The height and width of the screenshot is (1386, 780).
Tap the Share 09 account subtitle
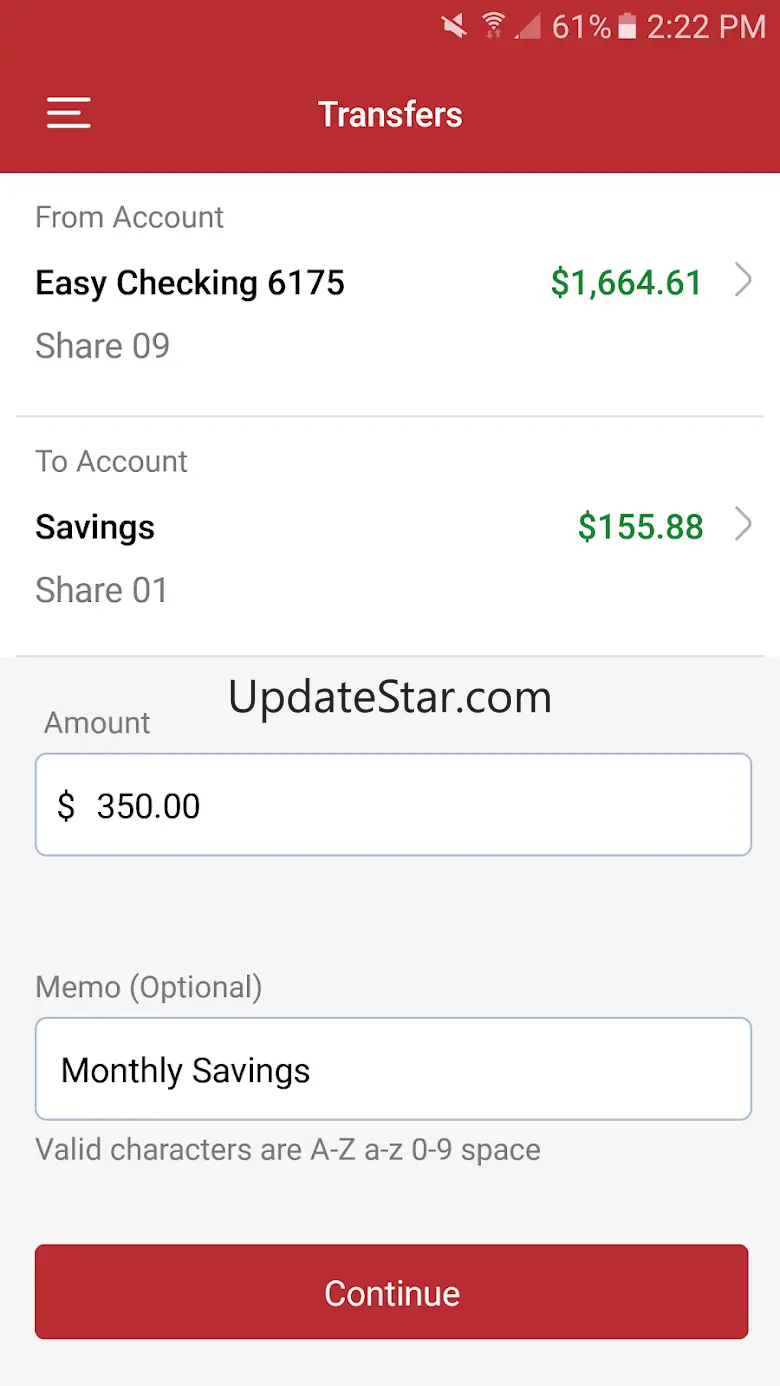point(102,346)
